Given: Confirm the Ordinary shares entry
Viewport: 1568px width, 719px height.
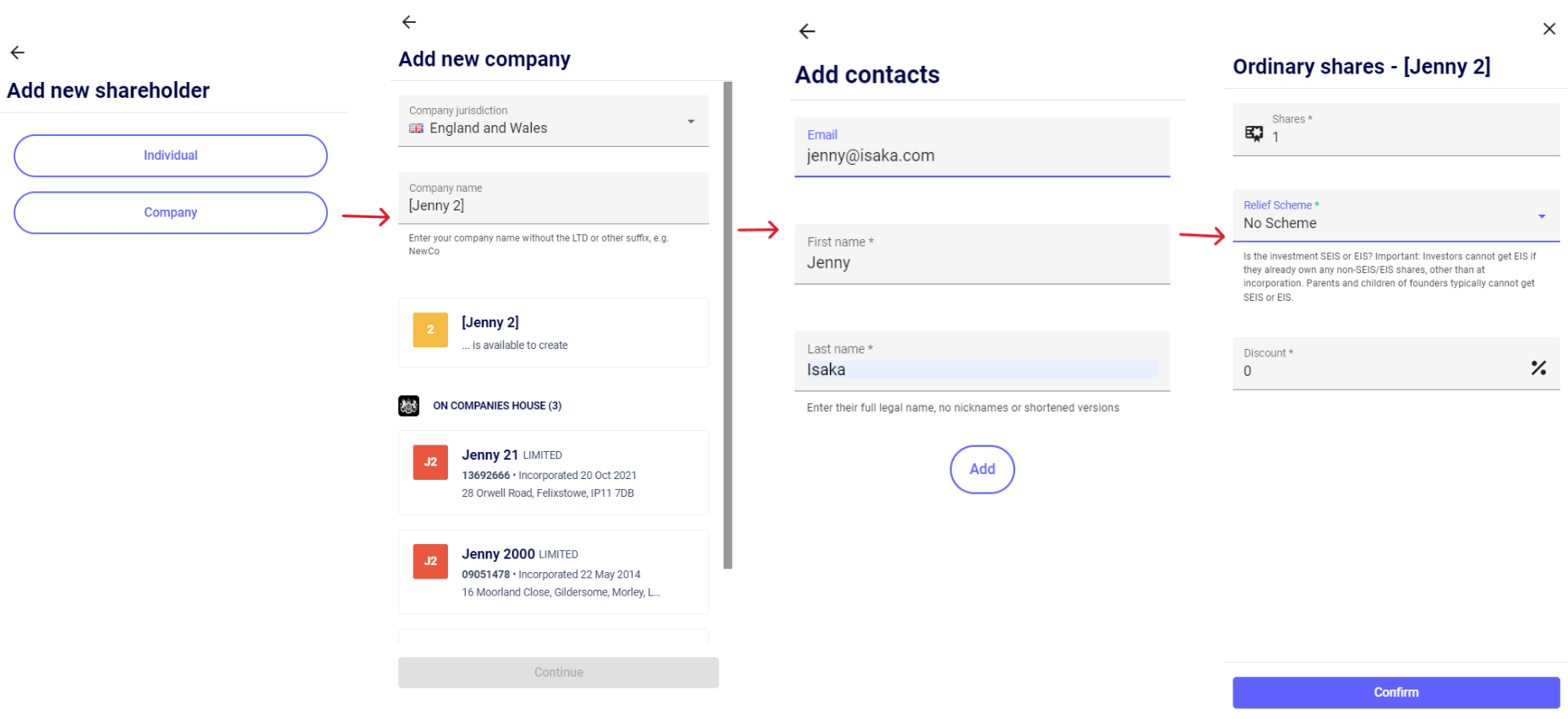Looking at the screenshot, I should click(x=1396, y=692).
